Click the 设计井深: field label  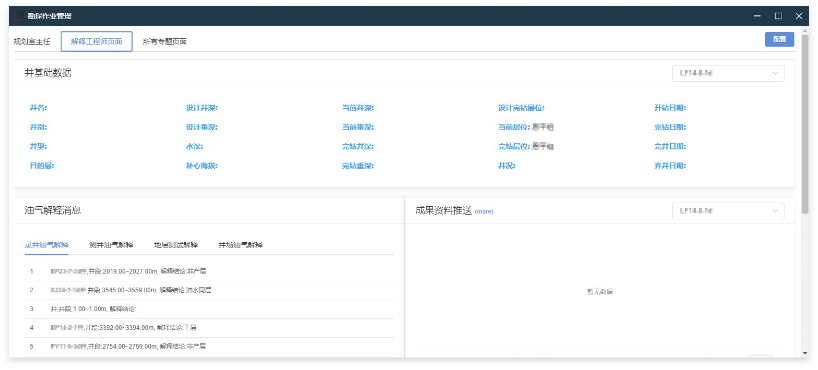click(x=202, y=108)
